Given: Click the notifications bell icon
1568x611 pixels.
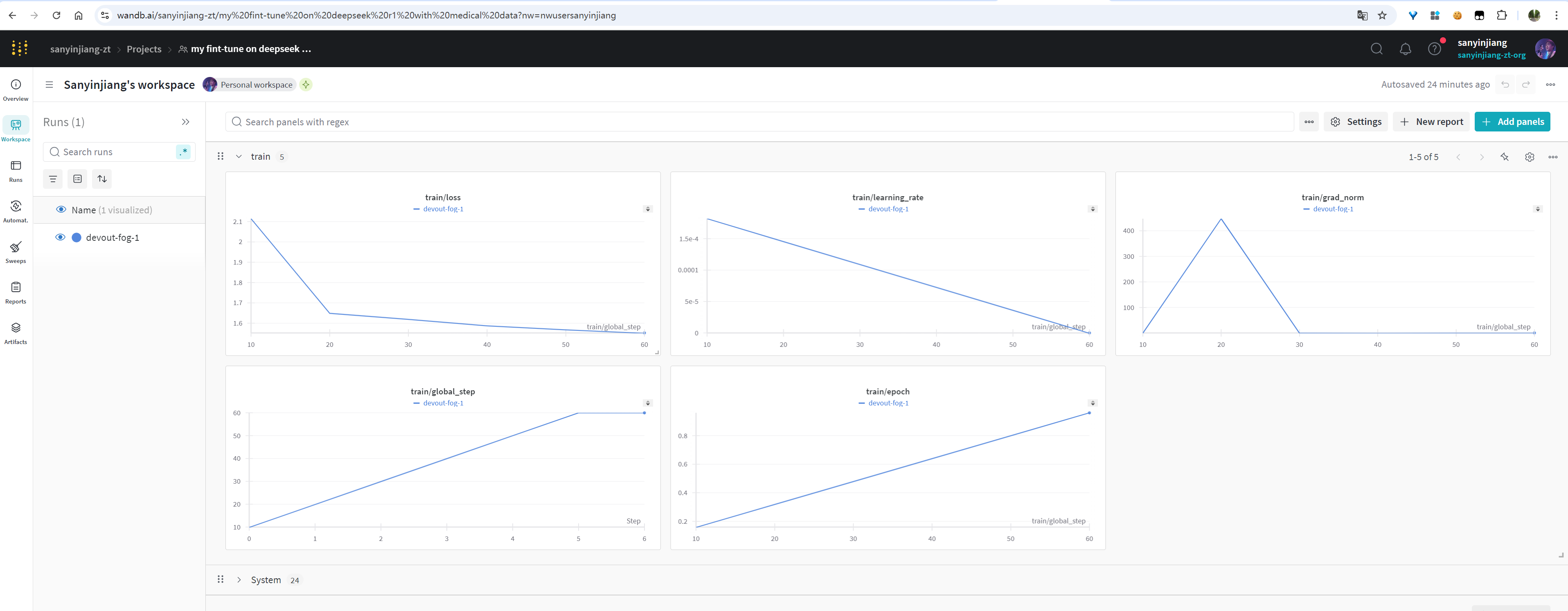Looking at the screenshot, I should pos(1405,49).
